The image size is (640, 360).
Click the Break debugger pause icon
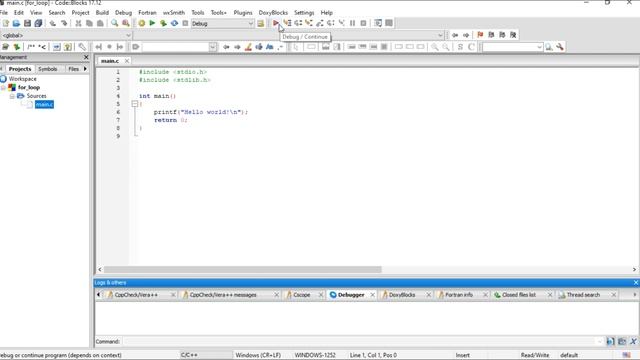[352, 23]
